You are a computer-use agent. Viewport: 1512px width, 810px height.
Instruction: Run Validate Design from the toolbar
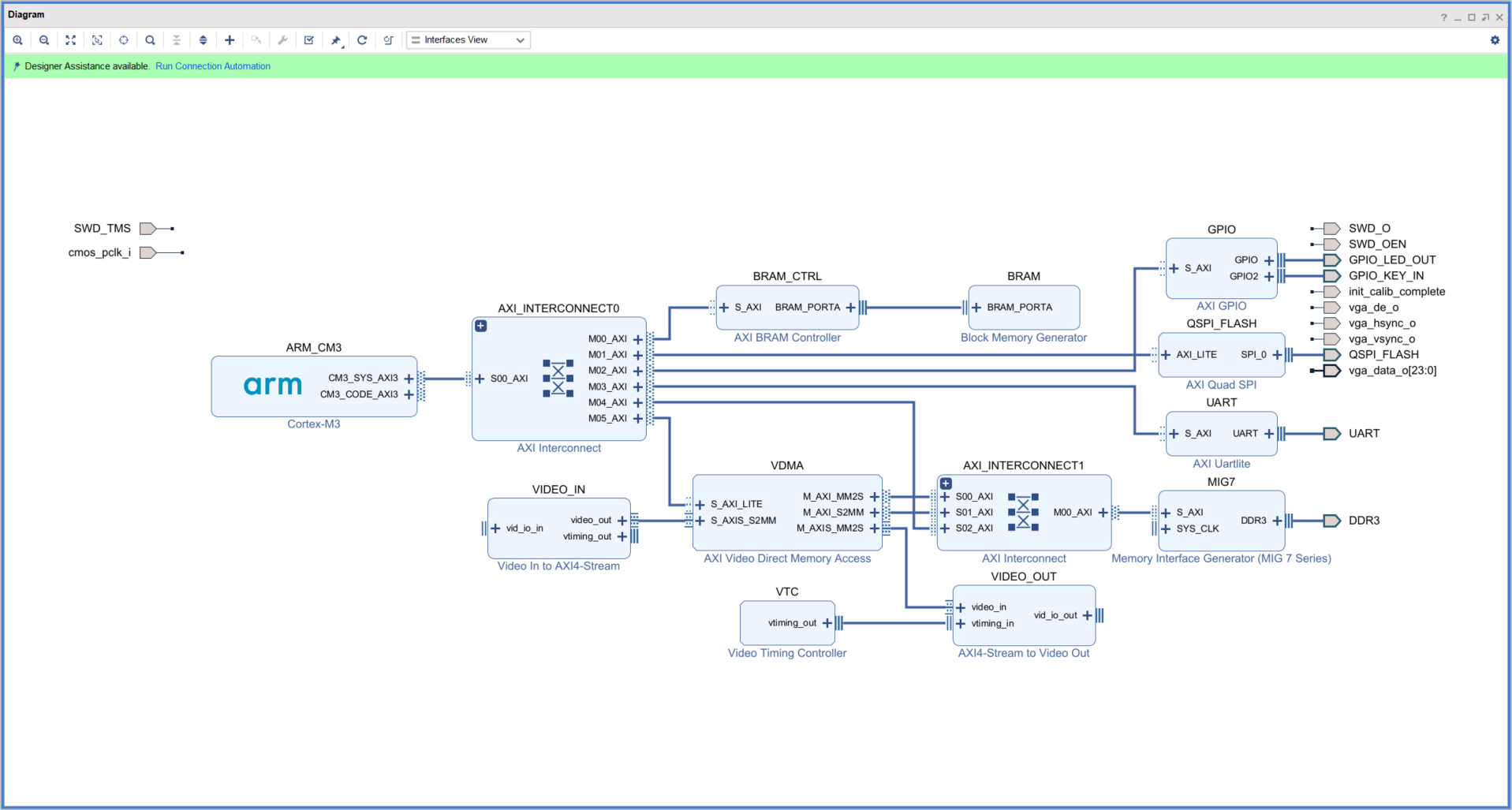coord(308,39)
